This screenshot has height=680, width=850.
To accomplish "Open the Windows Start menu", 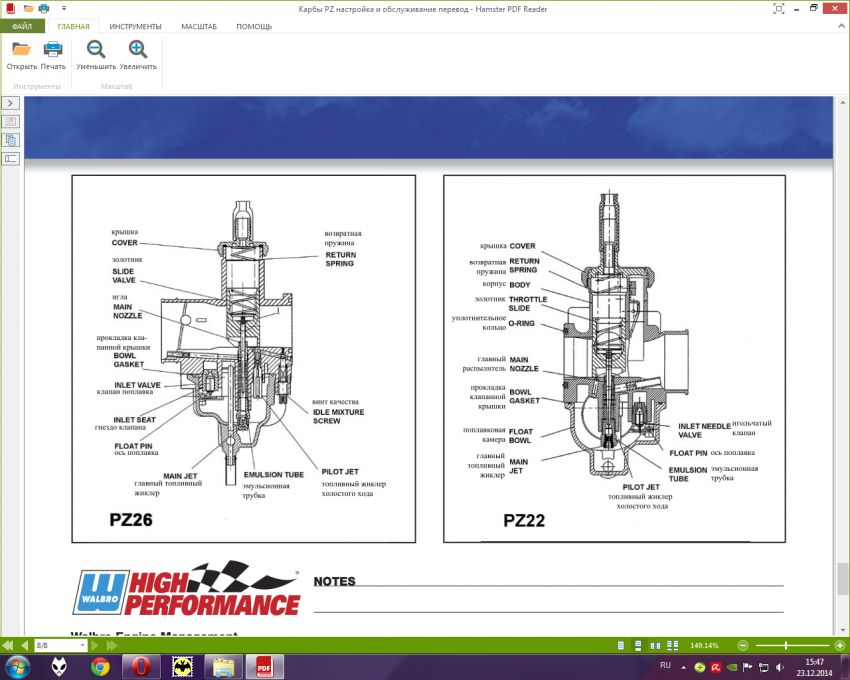I will pyautogui.click(x=17, y=666).
